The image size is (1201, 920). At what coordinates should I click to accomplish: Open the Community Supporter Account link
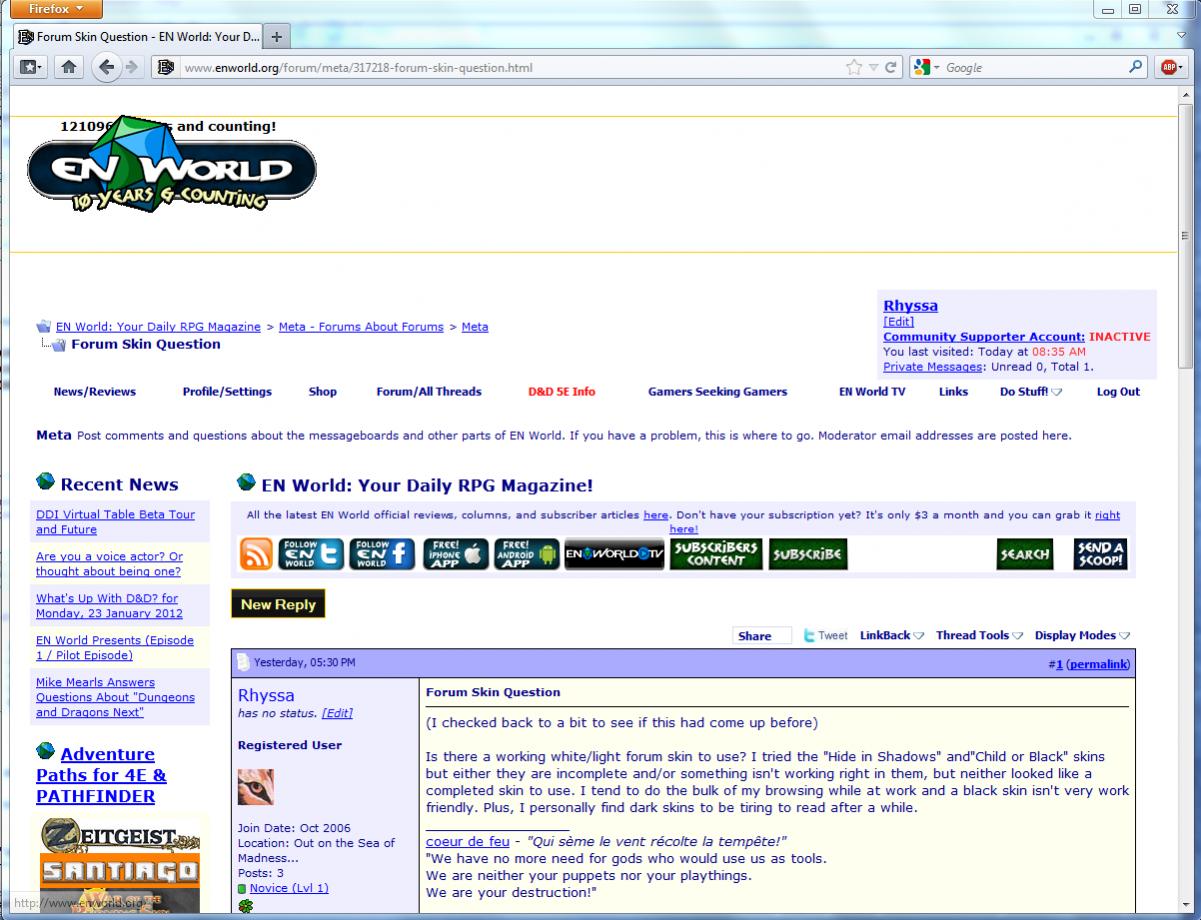tap(984, 337)
